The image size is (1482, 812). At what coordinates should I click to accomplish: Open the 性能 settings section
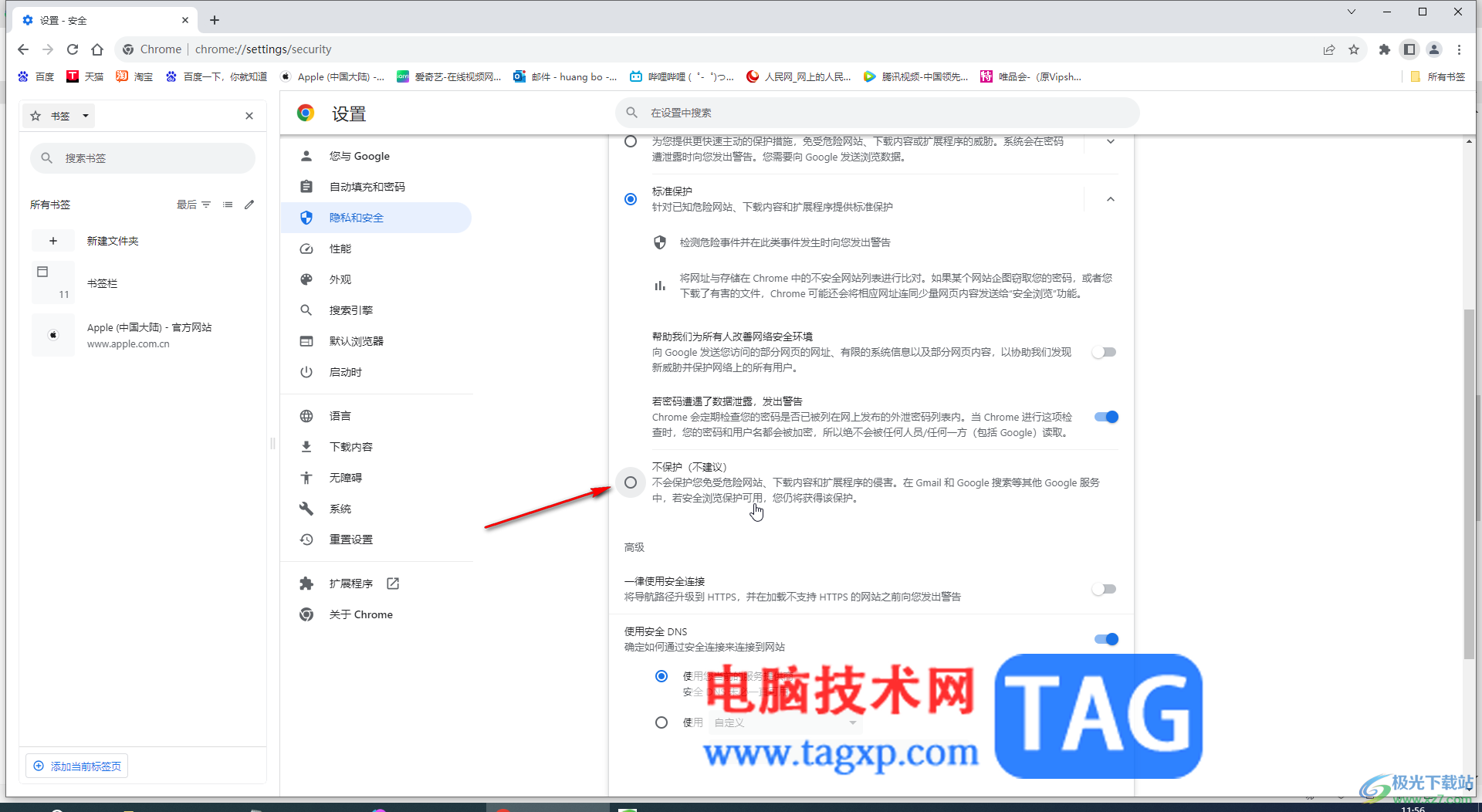coord(377,249)
